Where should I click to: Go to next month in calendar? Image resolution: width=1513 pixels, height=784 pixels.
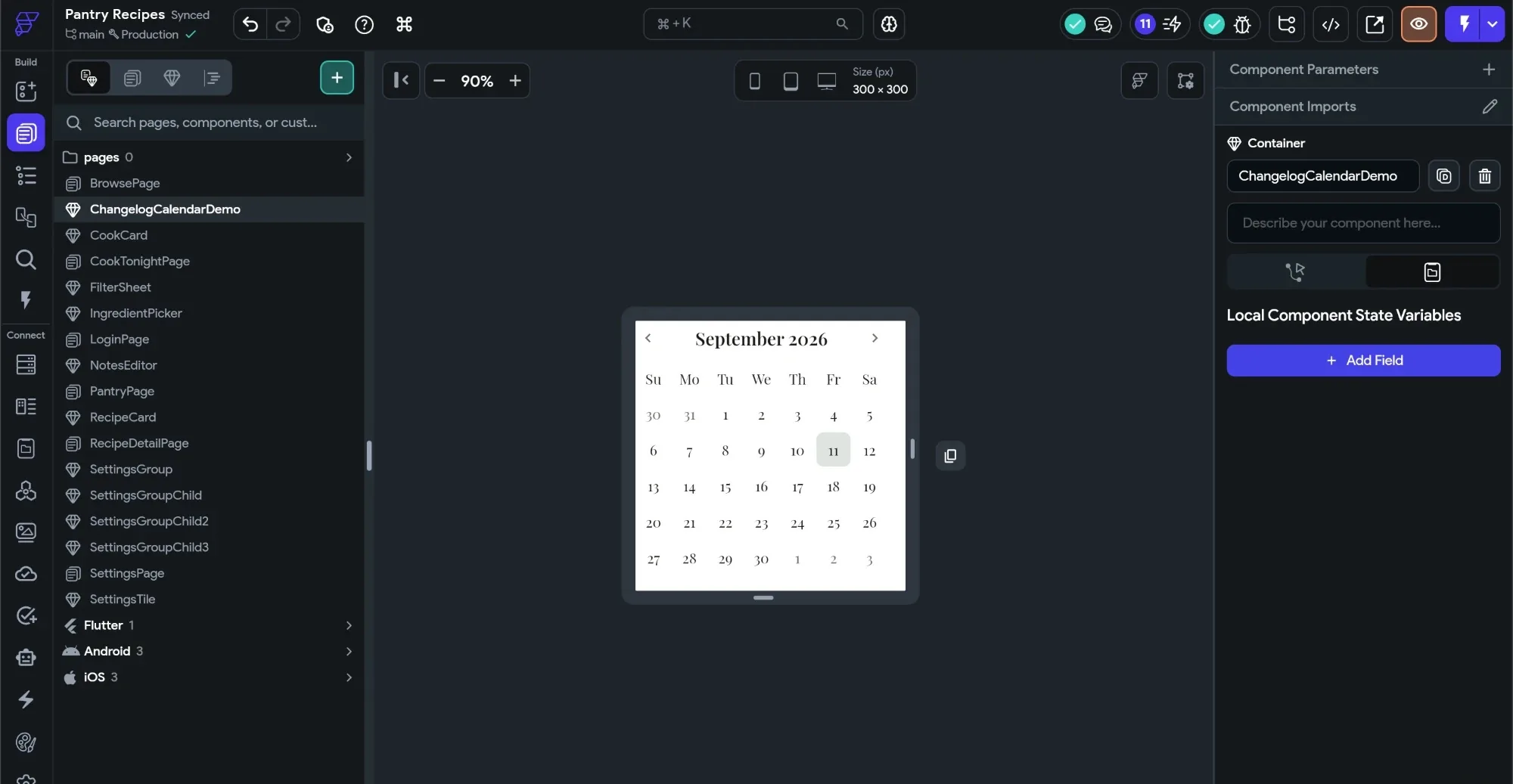point(875,338)
